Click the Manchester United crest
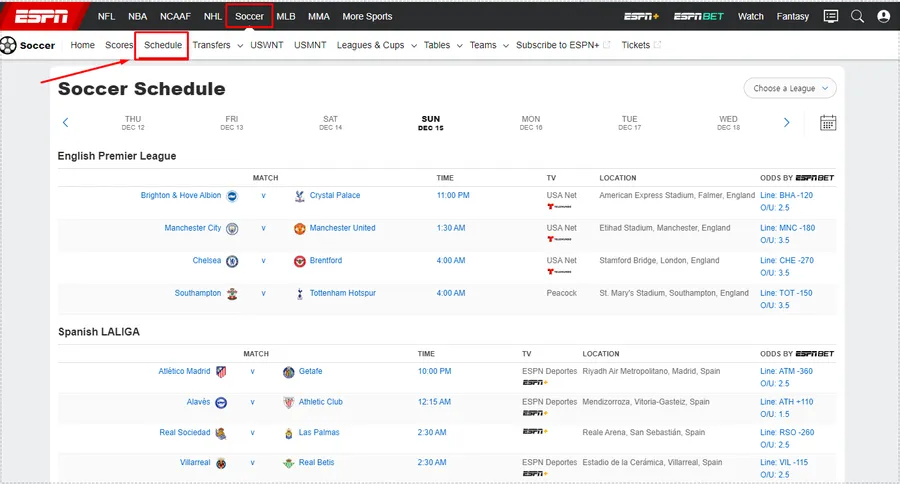The width and height of the screenshot is (900, 484). tap(300, 229)
